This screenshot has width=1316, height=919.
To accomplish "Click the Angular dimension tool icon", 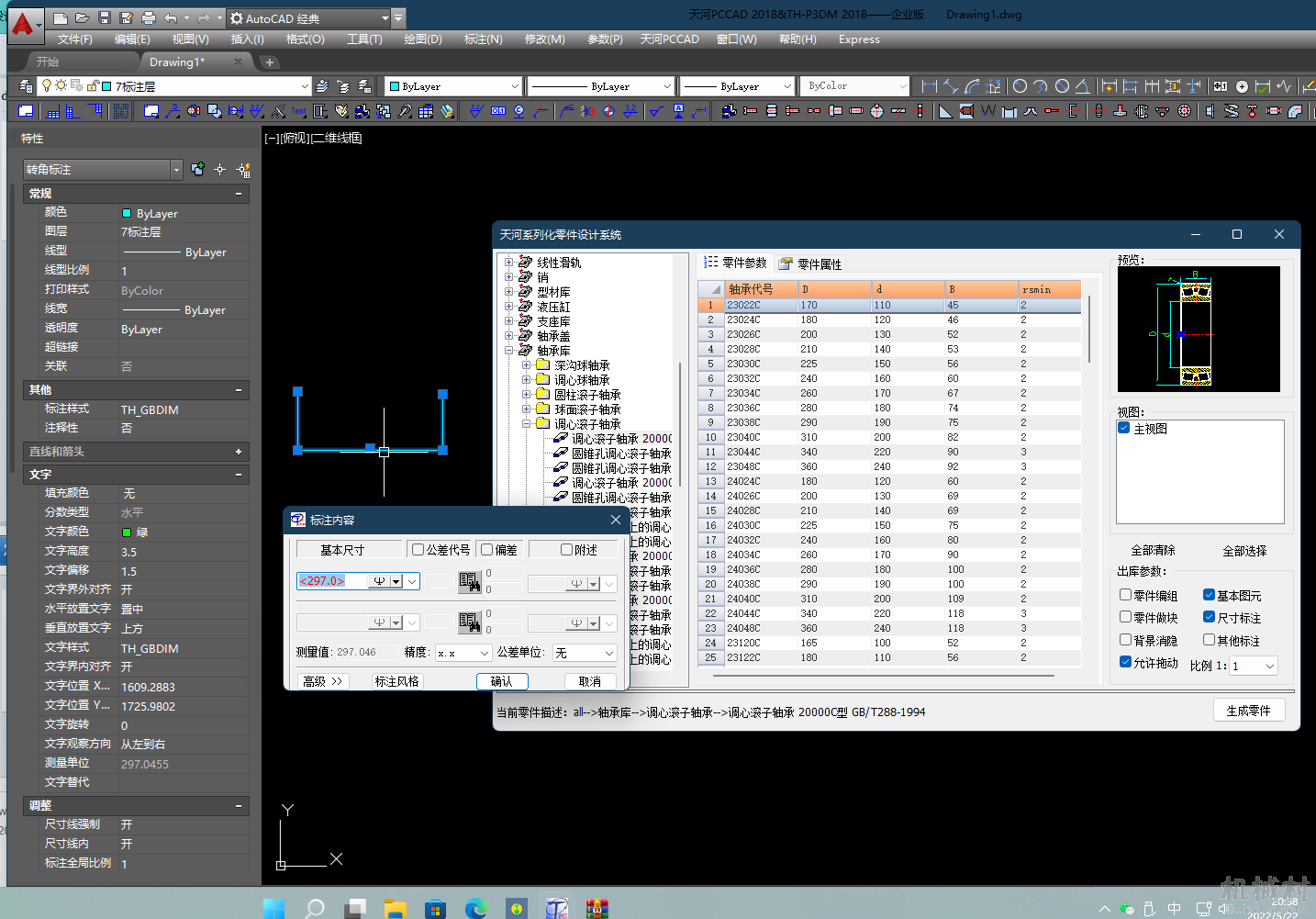I will pyautogui.click(x=1083, y=86).
